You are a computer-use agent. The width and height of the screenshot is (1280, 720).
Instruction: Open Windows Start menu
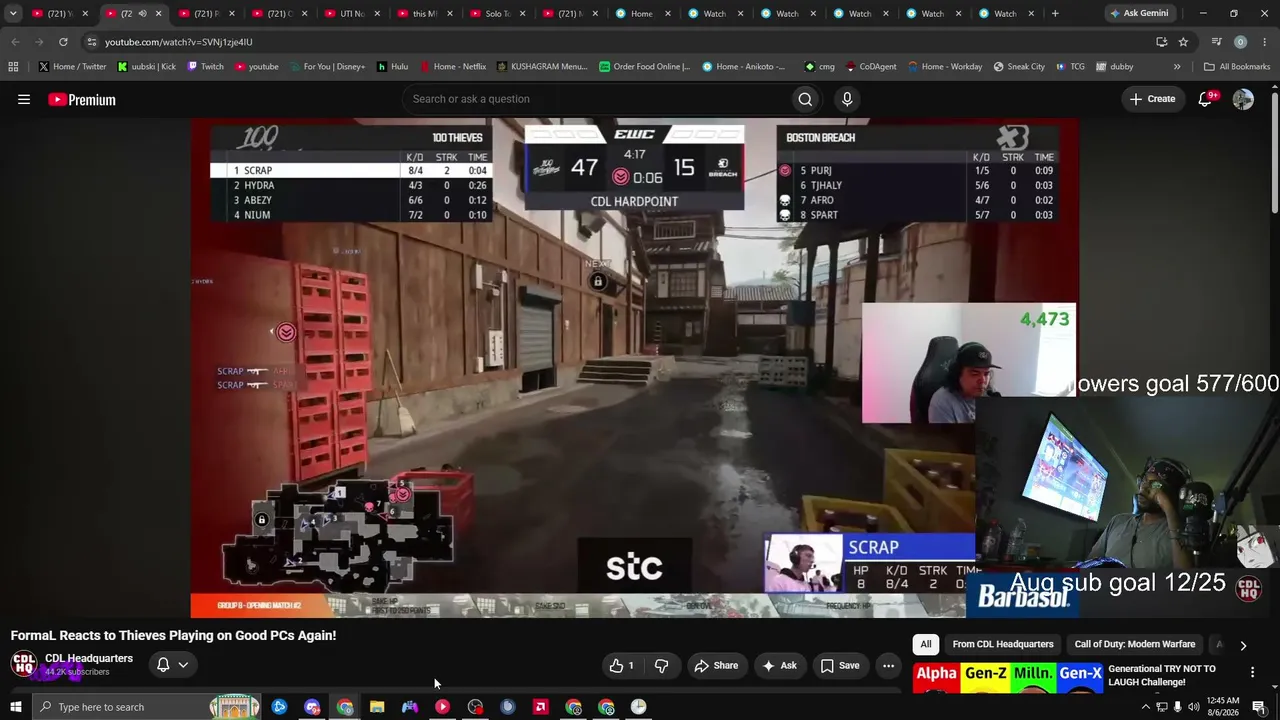(16, 707)
